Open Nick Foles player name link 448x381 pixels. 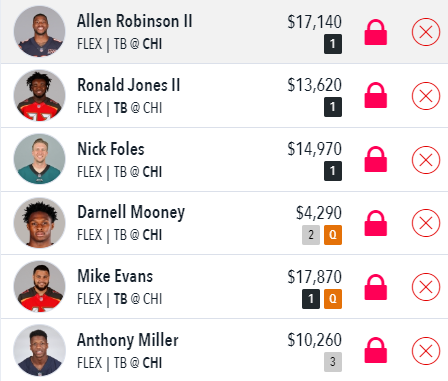point(111,149)
